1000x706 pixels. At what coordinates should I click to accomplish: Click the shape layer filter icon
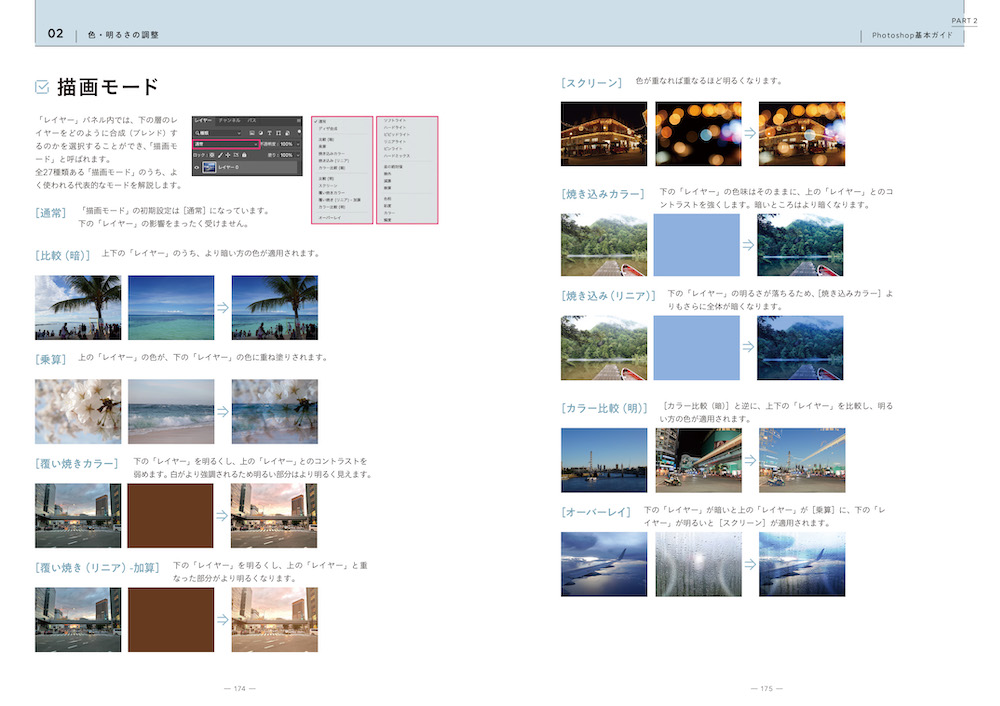[x=278, y=133]
